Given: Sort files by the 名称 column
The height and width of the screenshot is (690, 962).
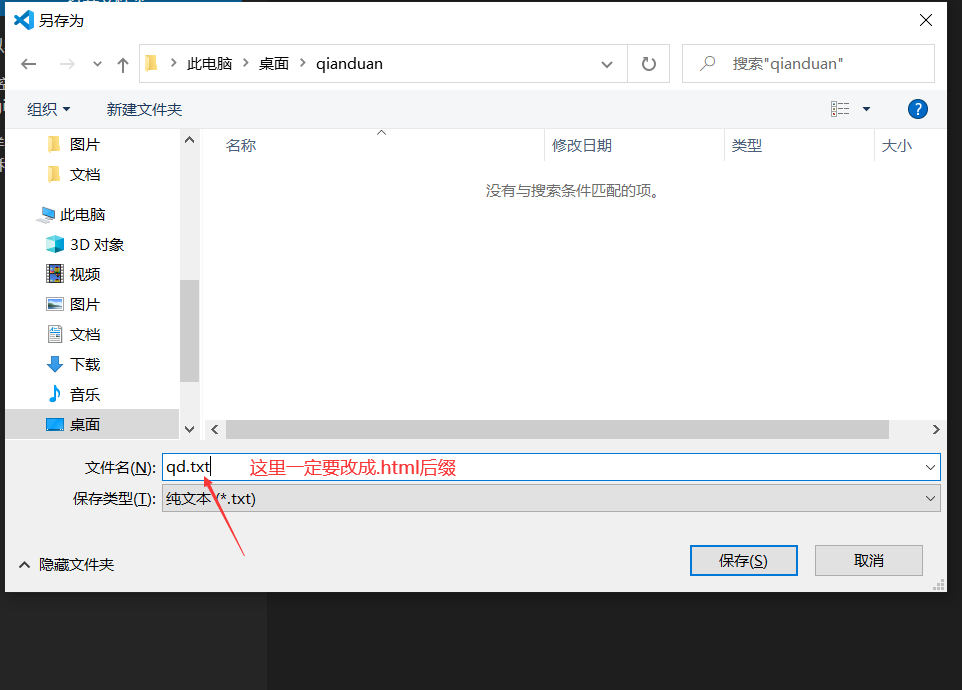Looking at the screenshot, I should pyautogui.click(x=240, y=145).
